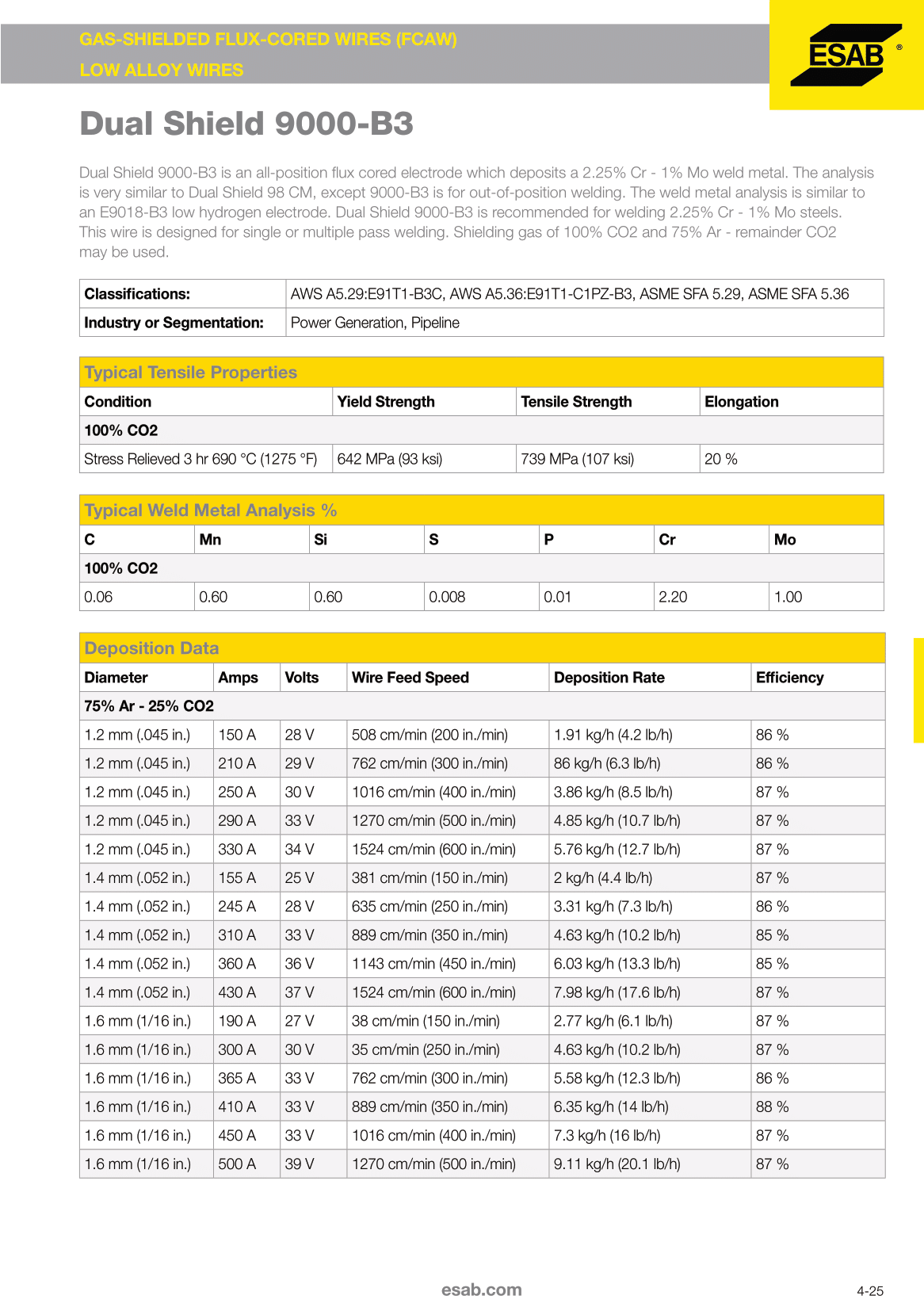Click the 'Typical Tensile Properties' table heading
924x1311 pixels.
tap(482, 373)
